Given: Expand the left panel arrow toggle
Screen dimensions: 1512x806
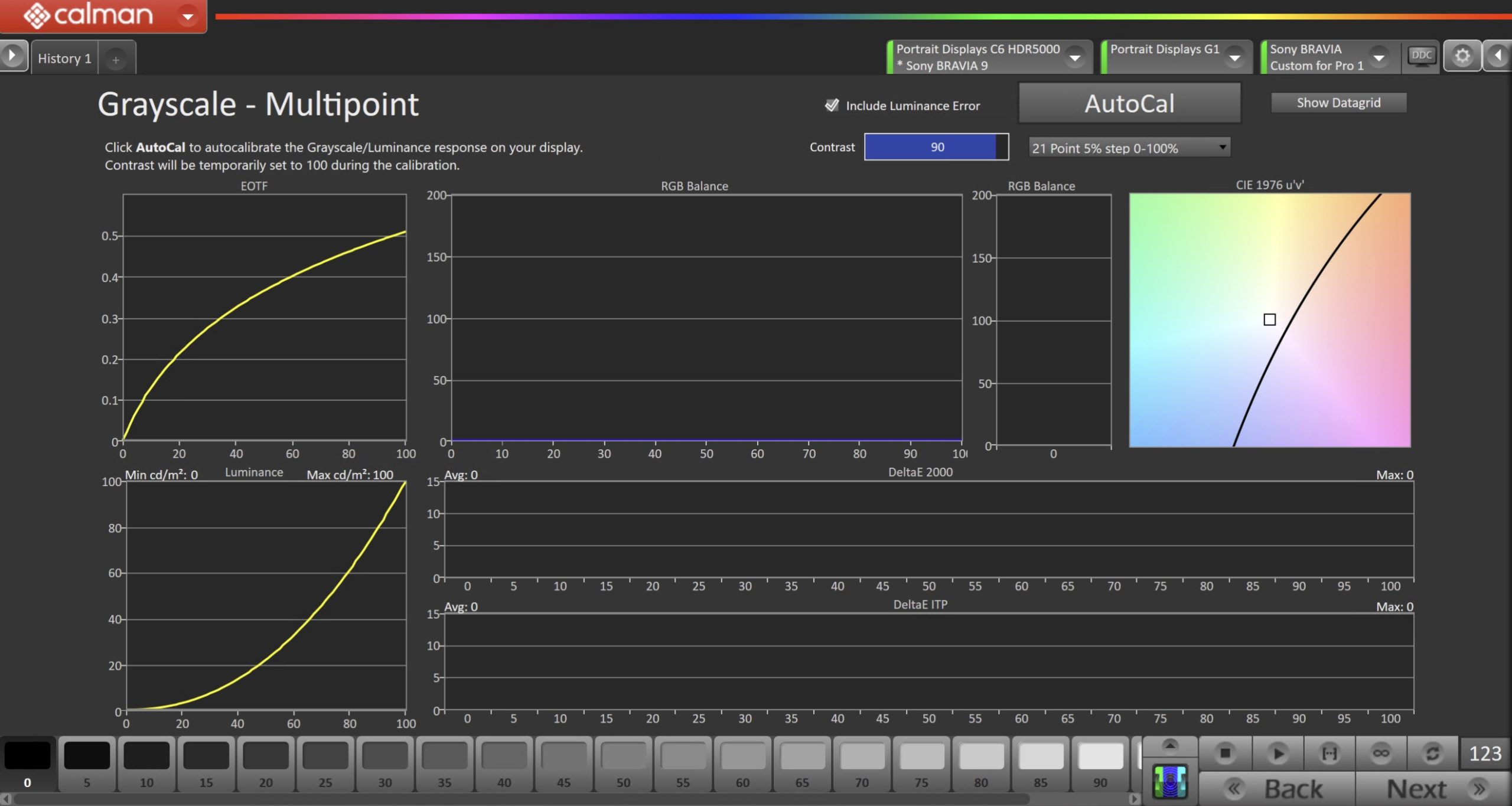Looking at the screenshot, I should click(x=13, y=56).
